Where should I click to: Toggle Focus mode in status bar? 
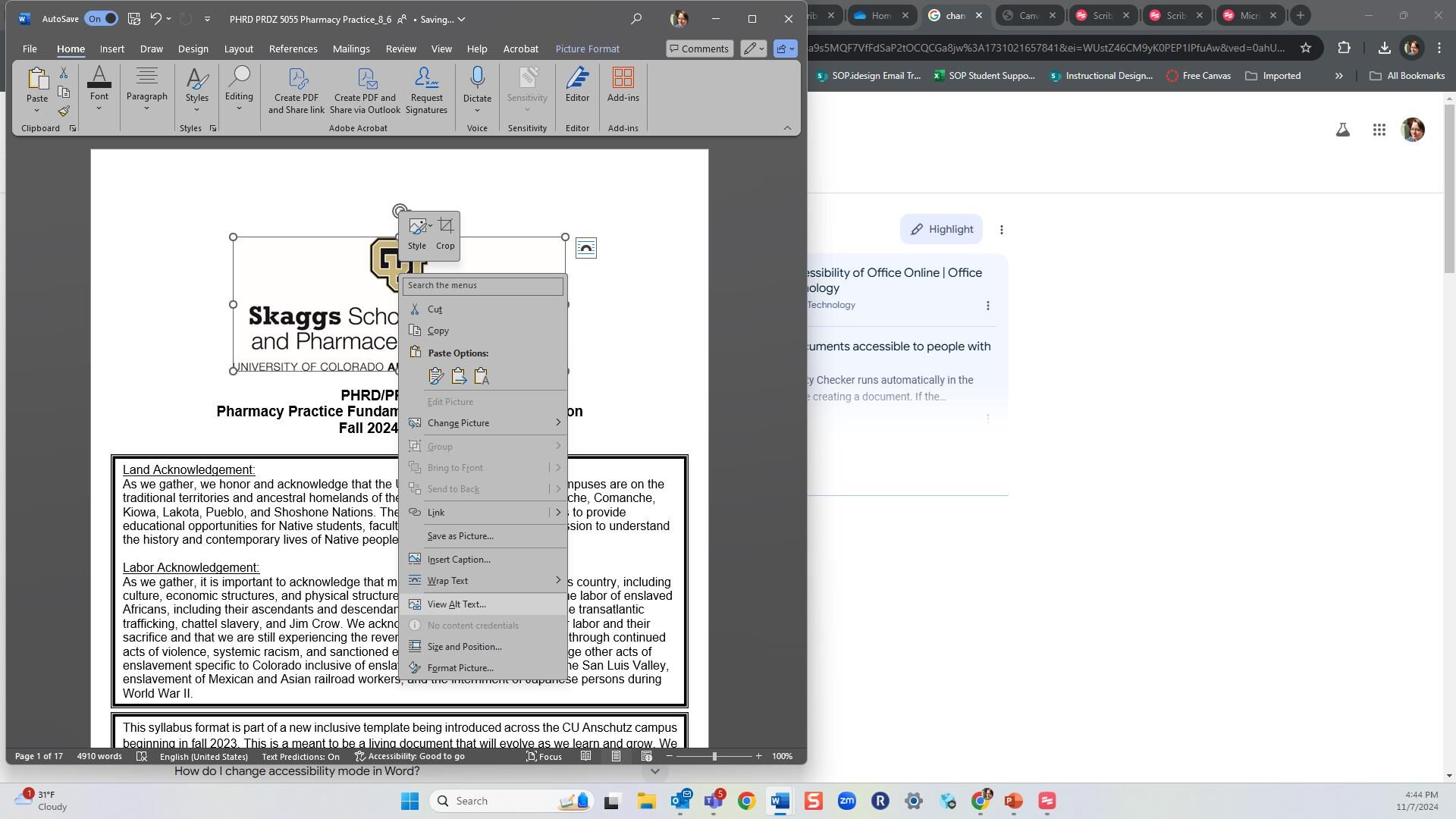(x=544, y=757)
